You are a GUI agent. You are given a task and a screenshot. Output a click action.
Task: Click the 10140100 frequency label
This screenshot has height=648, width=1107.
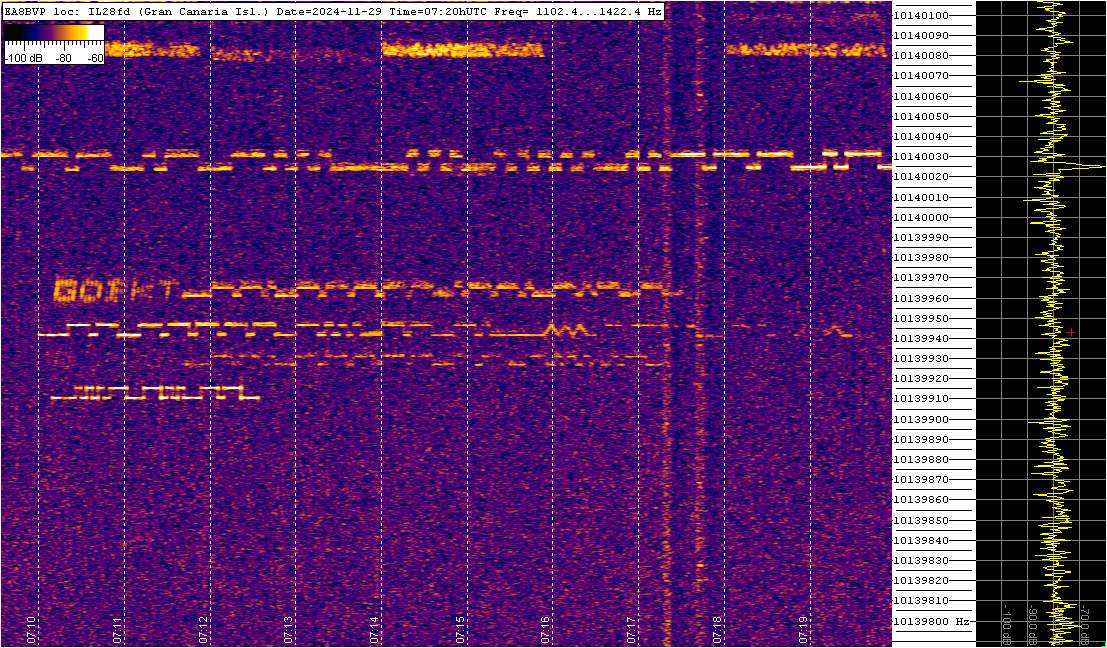tap(920, 16)
